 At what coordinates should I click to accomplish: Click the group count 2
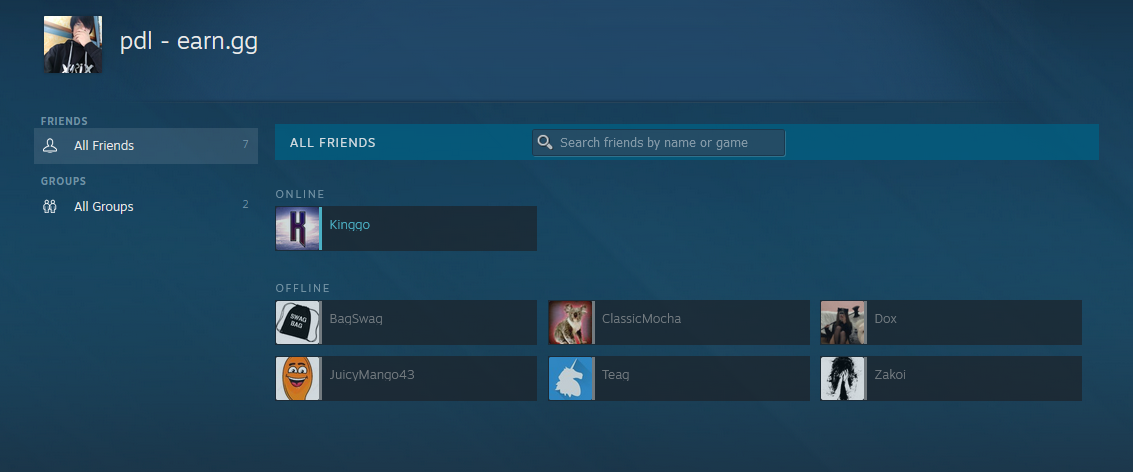point(246,205)
